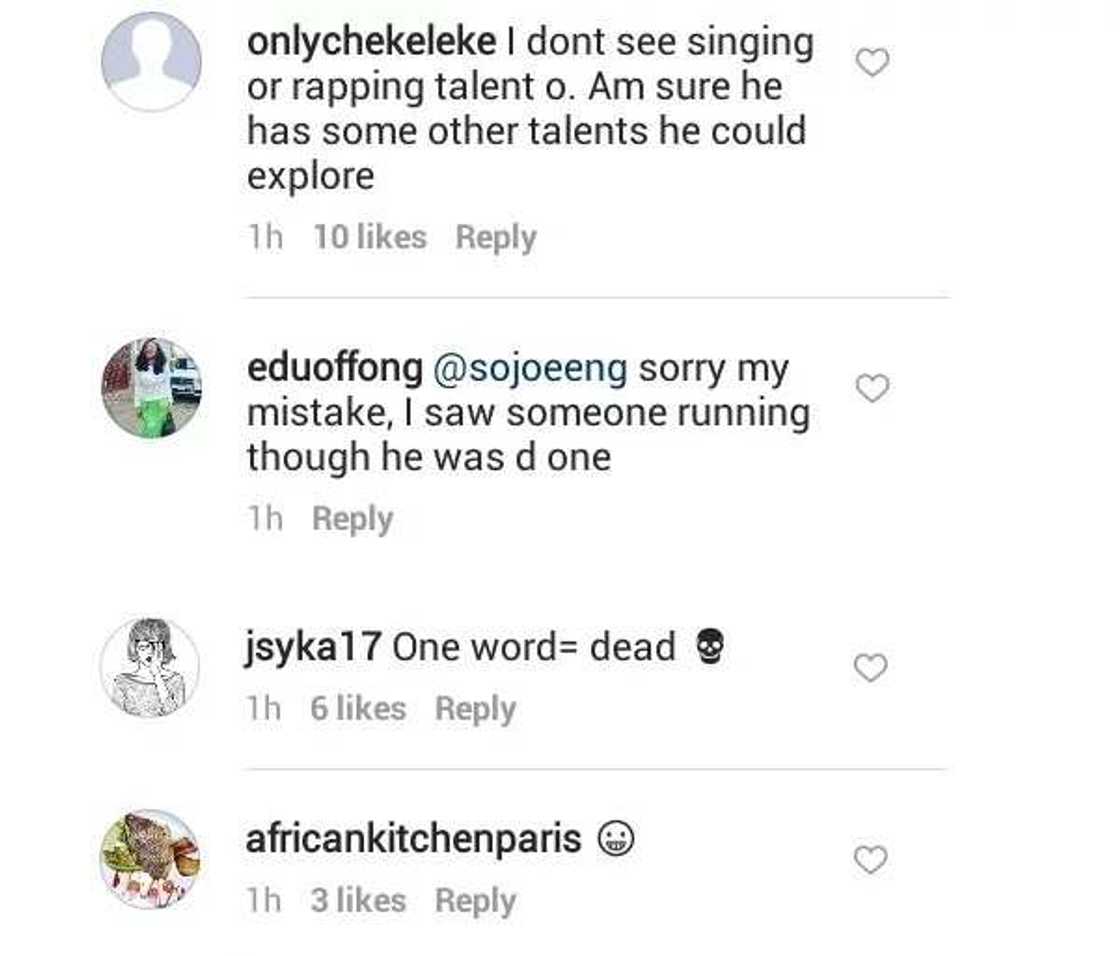The width and height of the screenshot is (1120, 956).
Task: Tap the username onlychekeleke
Action: (370, 41)
